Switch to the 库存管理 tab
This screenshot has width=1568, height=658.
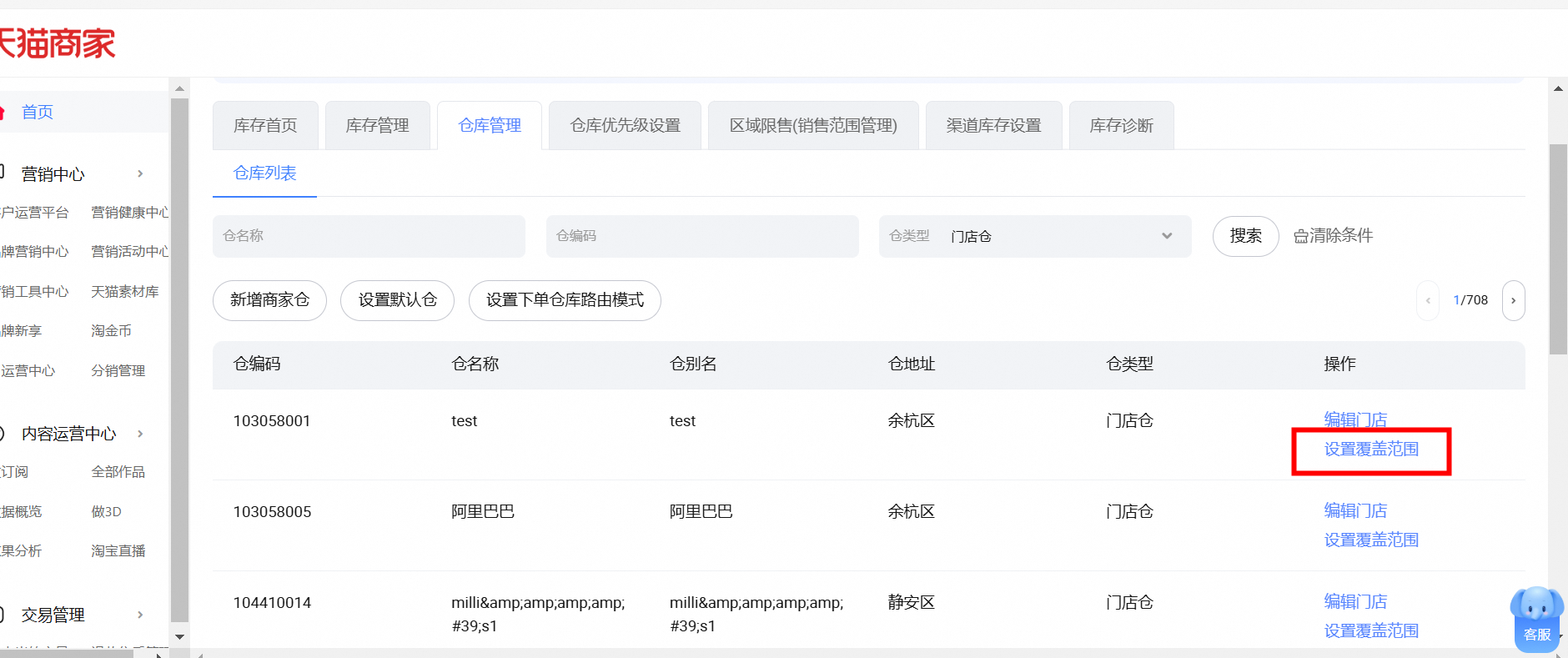(377, 126)
